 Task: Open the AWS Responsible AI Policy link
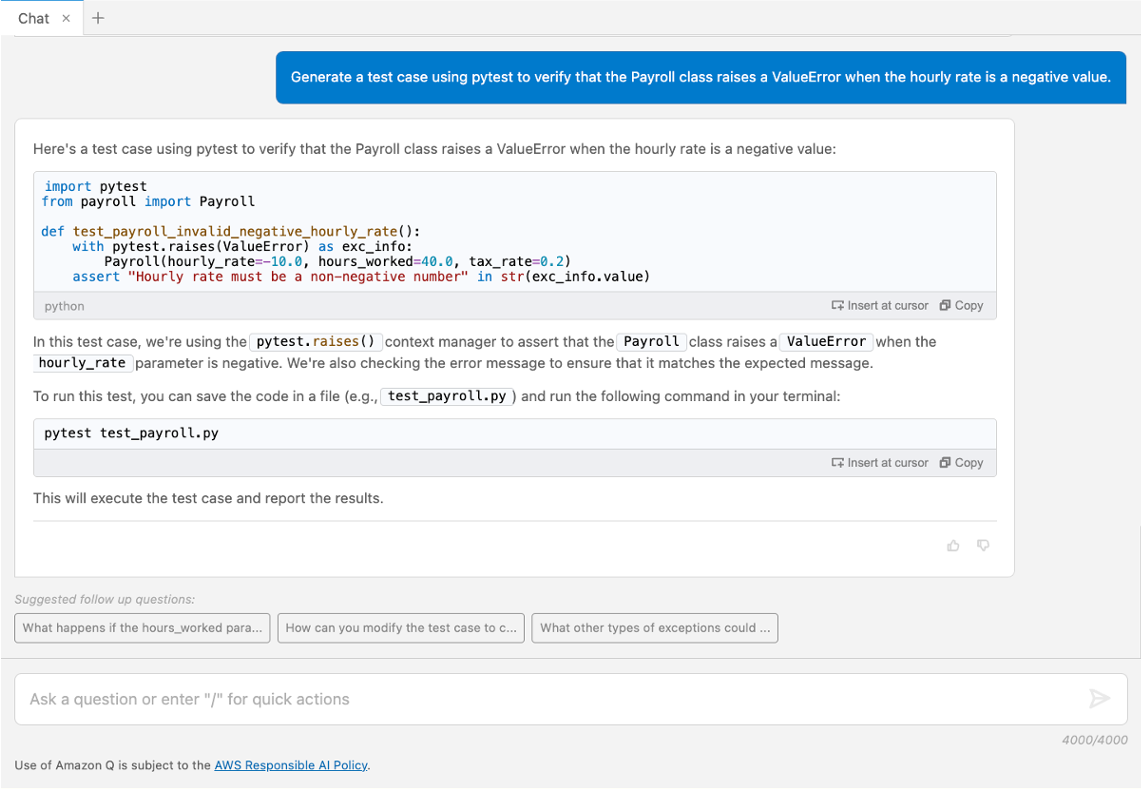pyautogui.click(x=291, y=765)
